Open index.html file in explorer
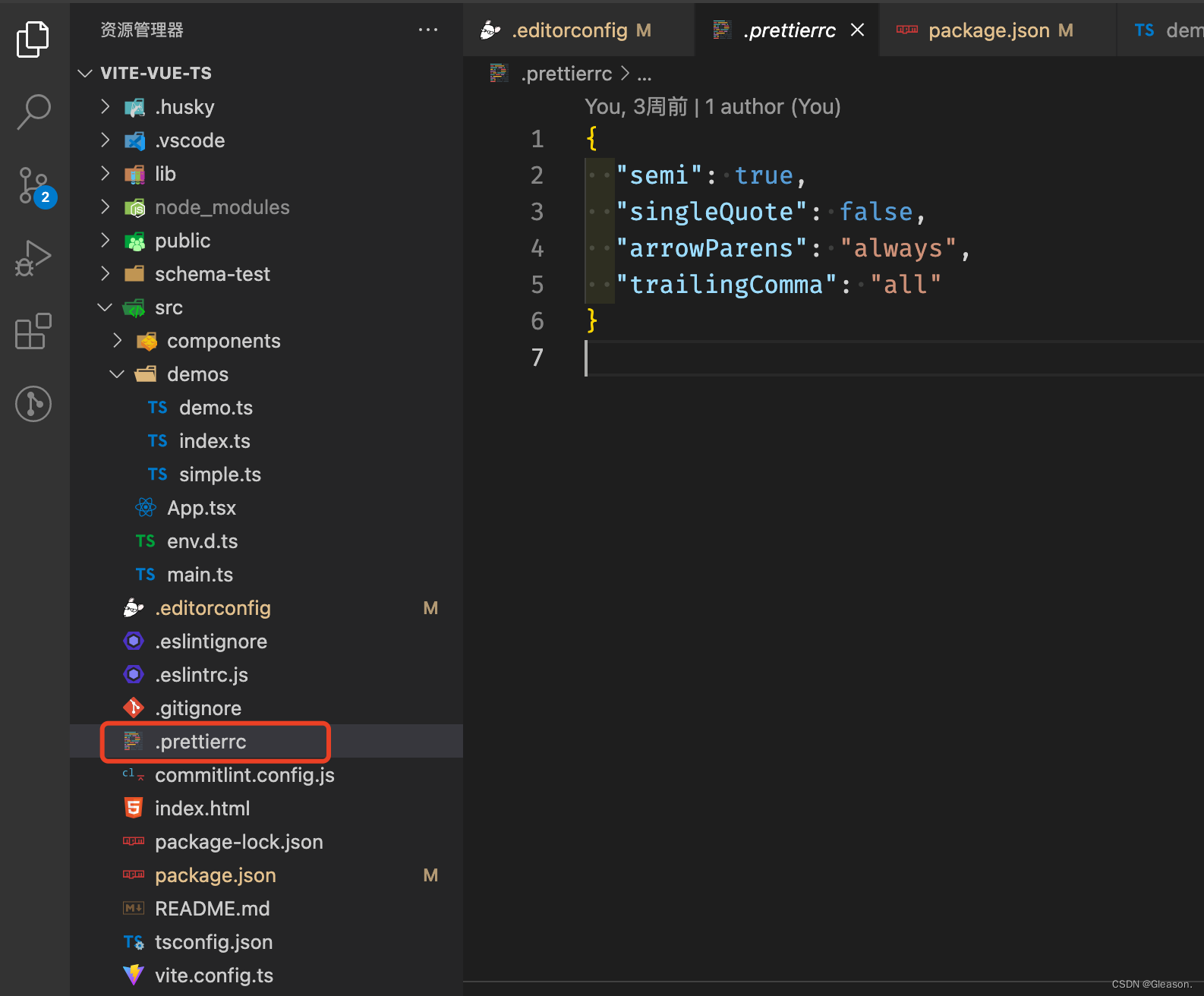 266,808
